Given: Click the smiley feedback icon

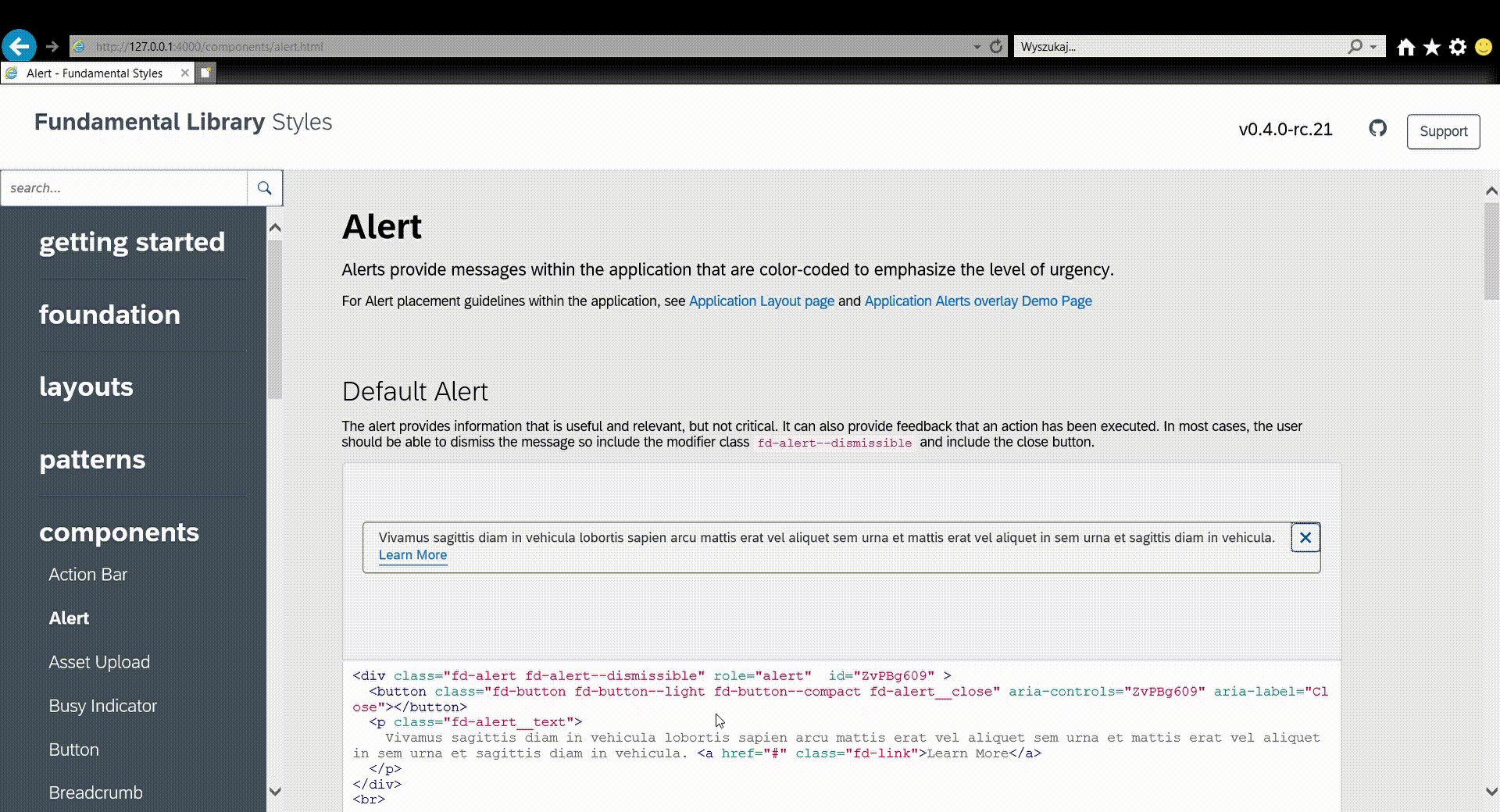Looking at the screenshot, I should coord(1484,48).
